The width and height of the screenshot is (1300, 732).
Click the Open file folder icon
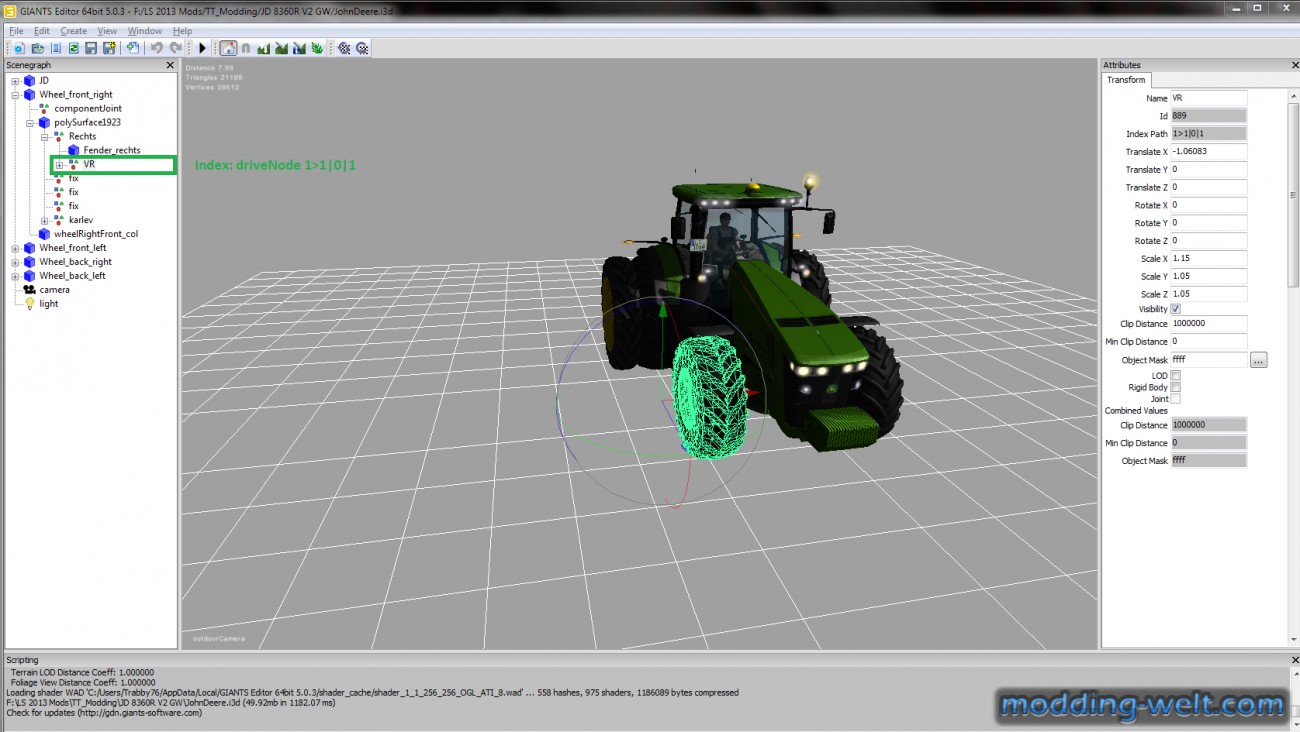pyautogui.click(x=37, y=48)
